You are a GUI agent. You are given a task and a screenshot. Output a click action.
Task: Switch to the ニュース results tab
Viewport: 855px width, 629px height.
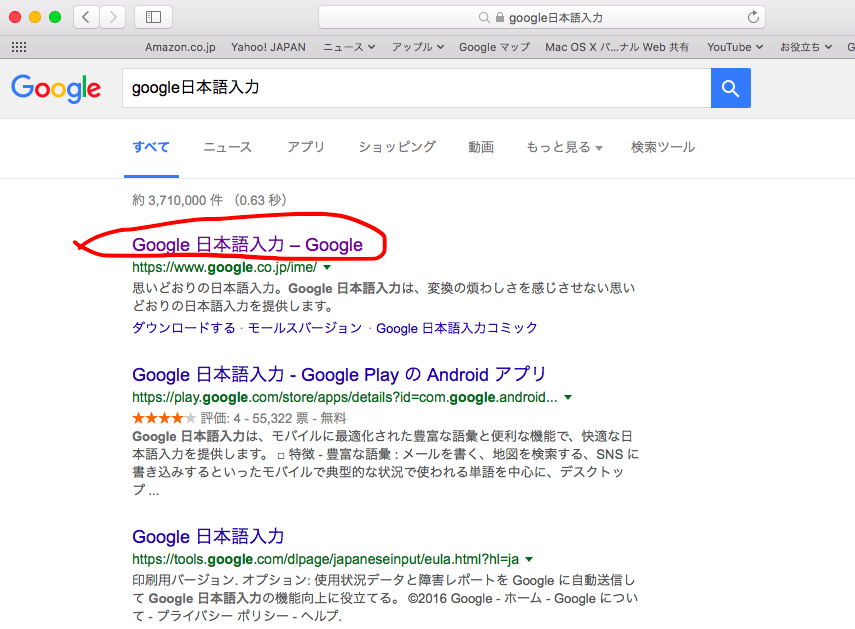[x=227, y=147]
